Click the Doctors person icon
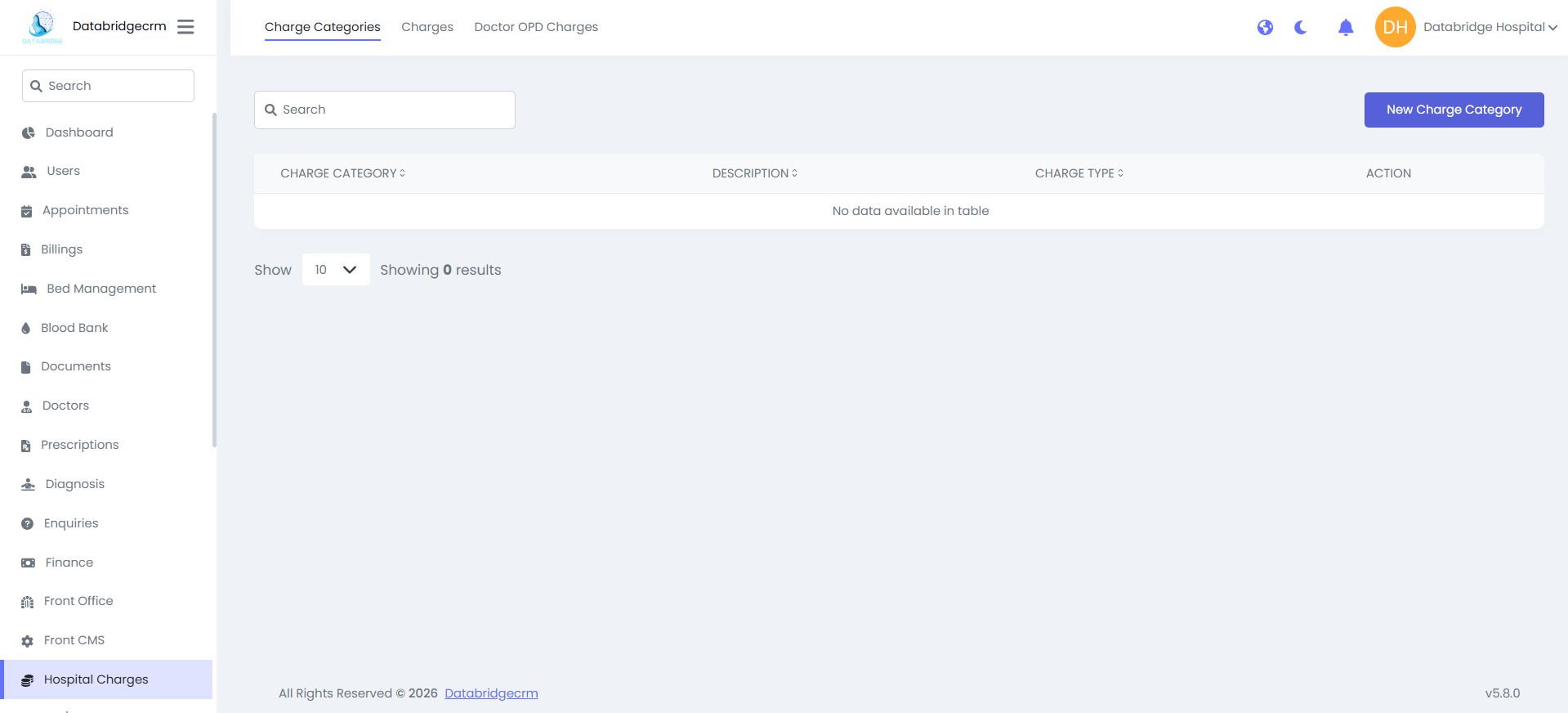This screenshot has height=713, width=1568. coord(26,406)
